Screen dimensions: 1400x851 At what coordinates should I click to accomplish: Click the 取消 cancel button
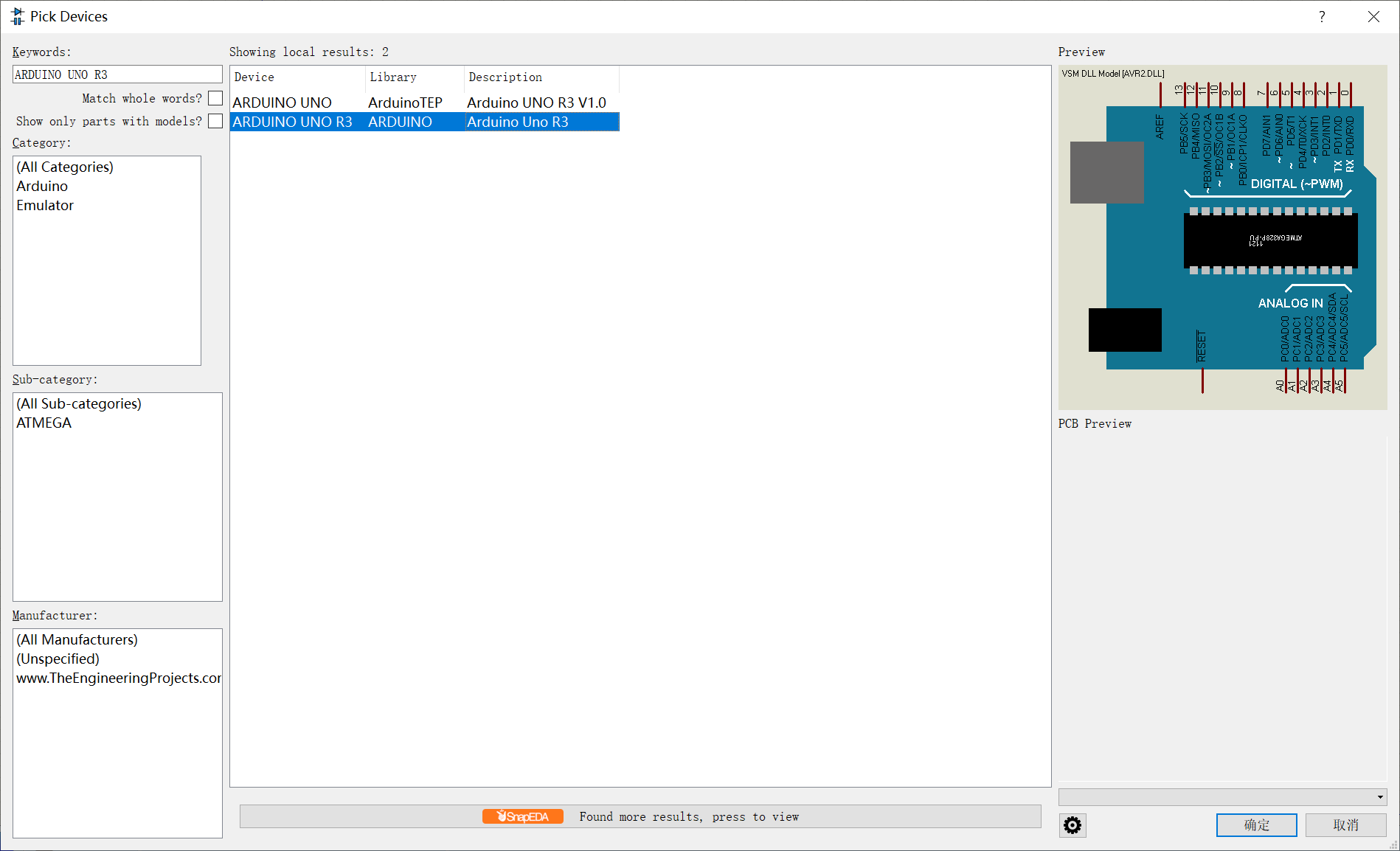(x=1345, y=825)
